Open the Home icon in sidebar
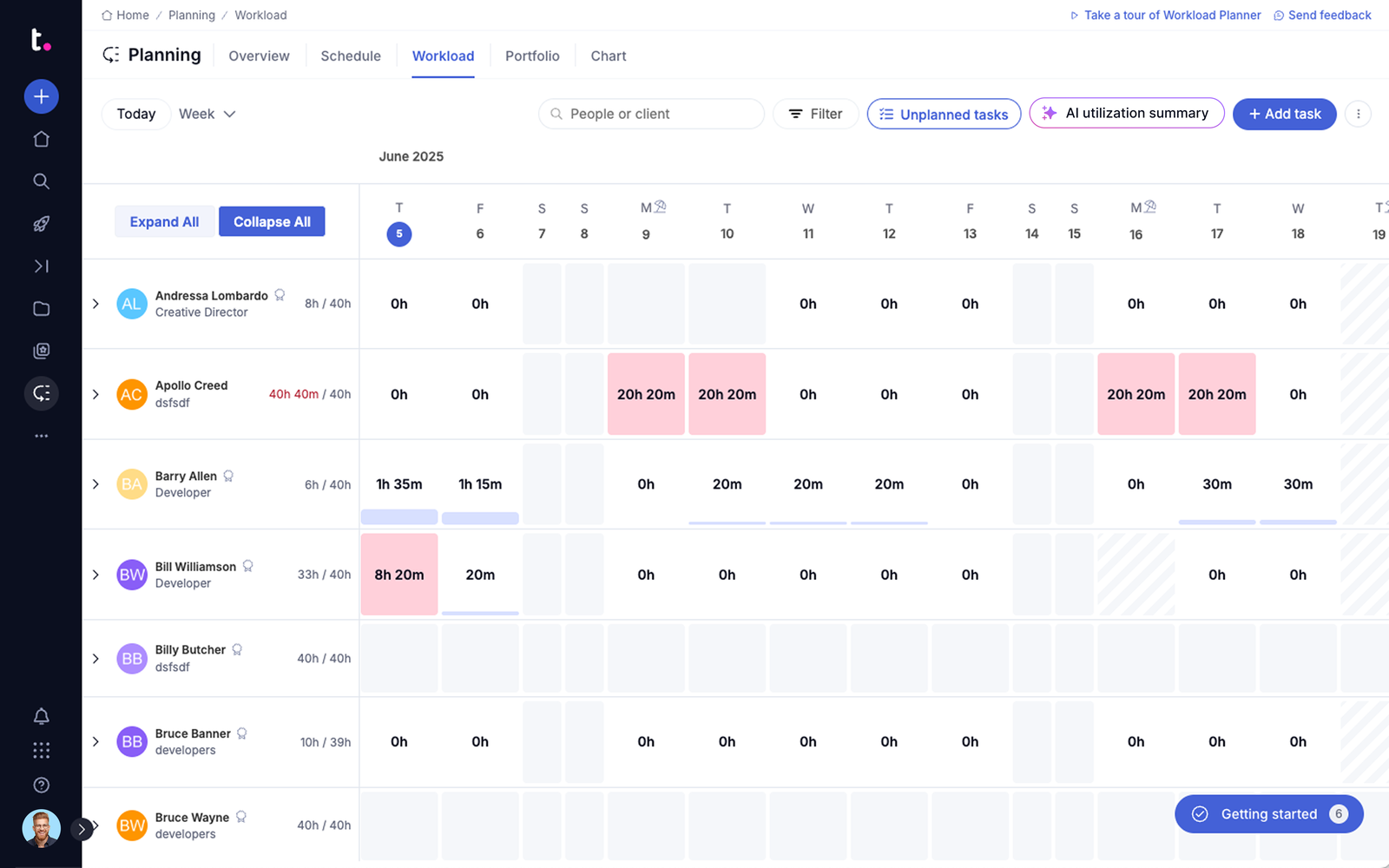The width and height of the screenshot is (1389, 868). click(41, 139)
